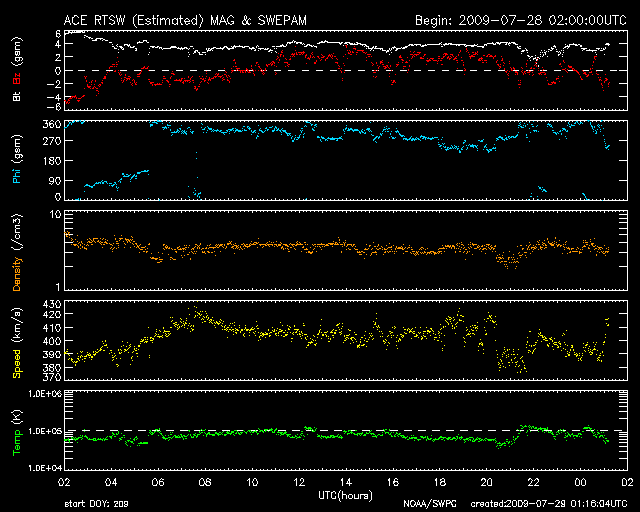The height and width of the screenshot is (512, 640).
Task: Click the '10' tick on the Density axis
Action: point(55,214)
